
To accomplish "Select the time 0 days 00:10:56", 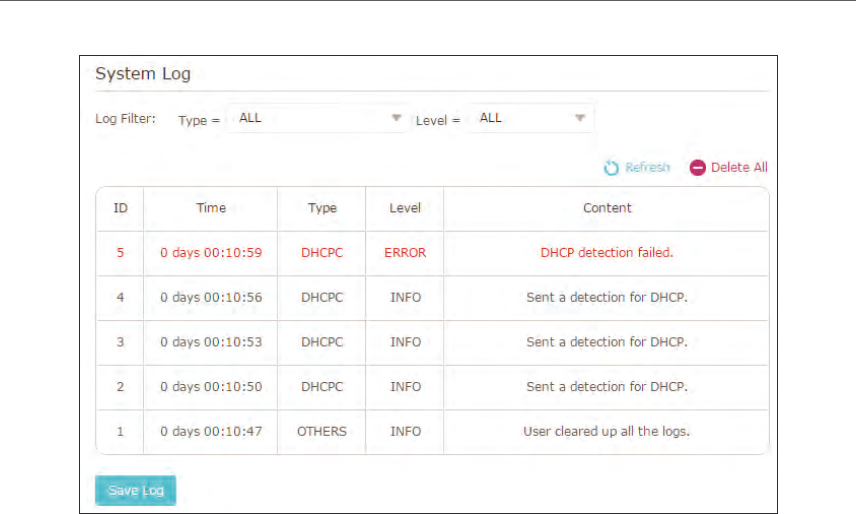I will point(211,297).
